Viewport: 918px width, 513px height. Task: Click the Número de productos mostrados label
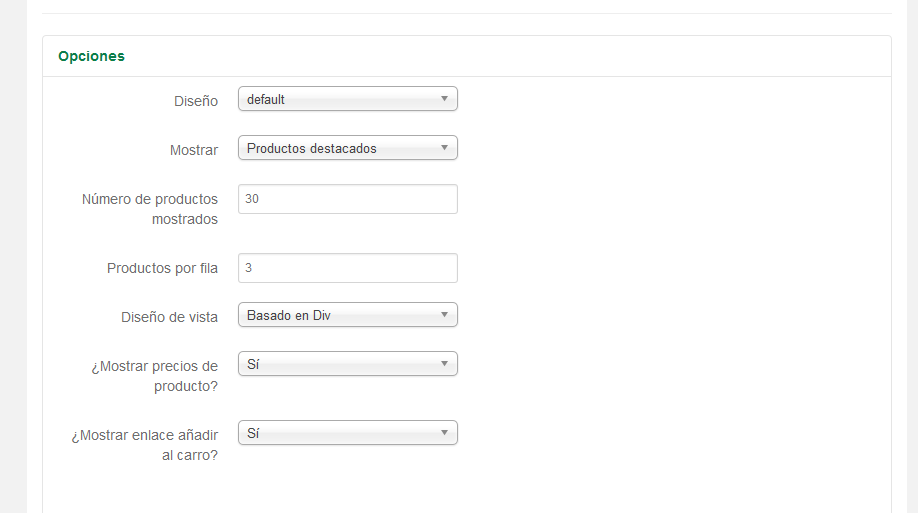pyautogui.click(x=150, y=209)
